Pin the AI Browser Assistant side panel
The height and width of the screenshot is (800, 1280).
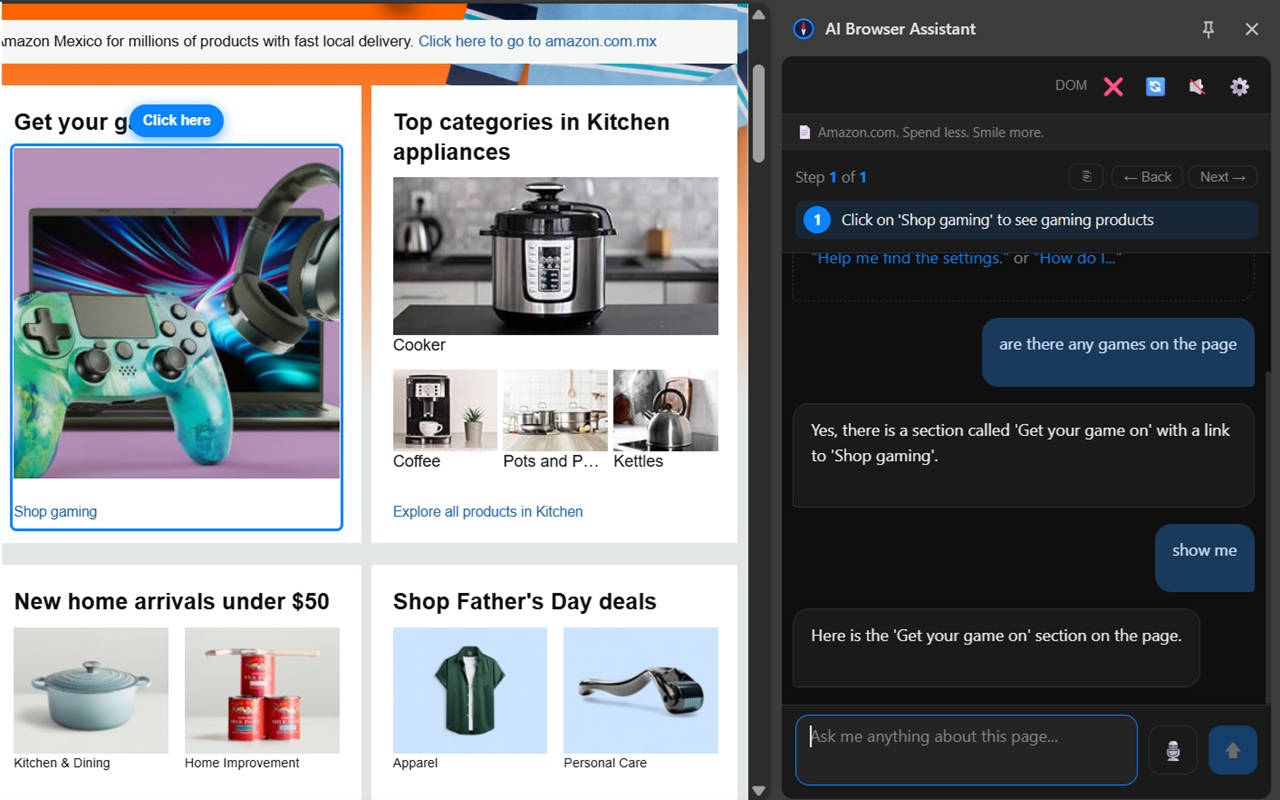click(x=1208, y=29)
